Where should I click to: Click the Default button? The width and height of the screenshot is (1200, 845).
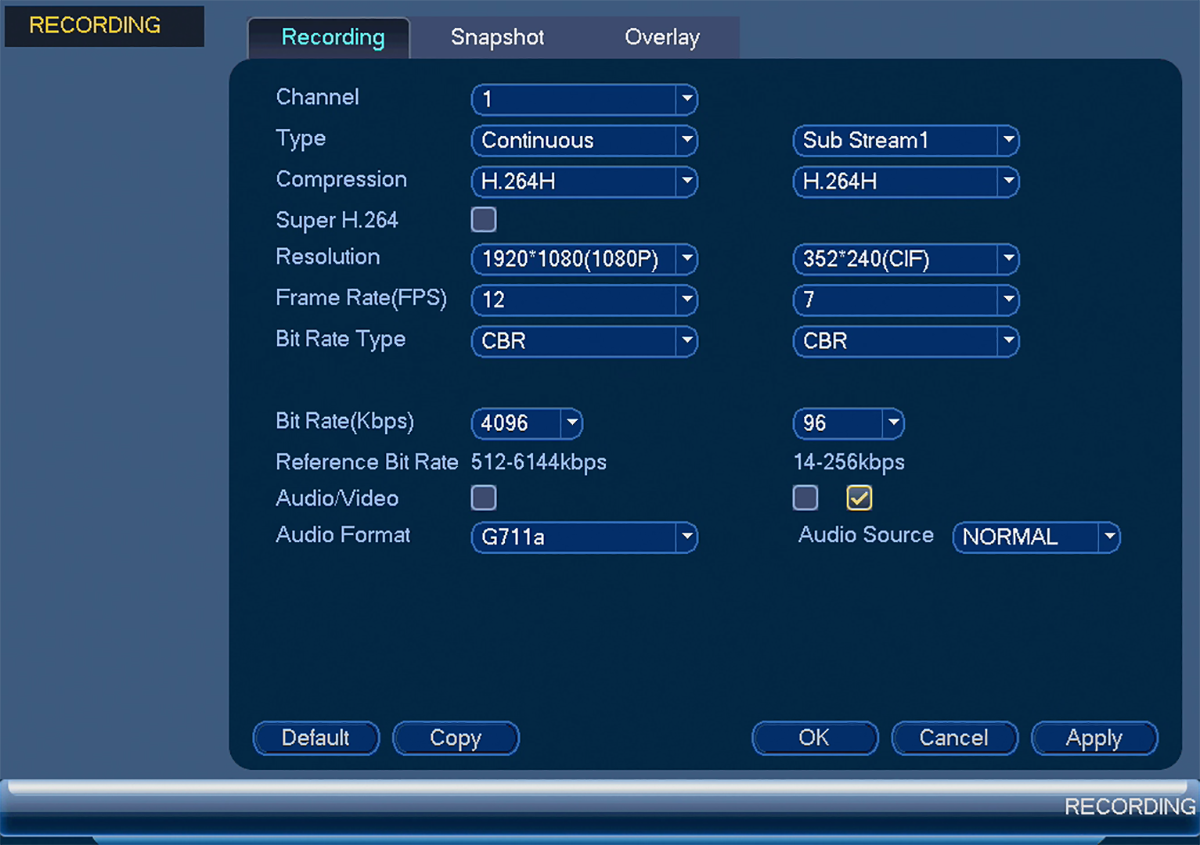(x=316, y=738)
